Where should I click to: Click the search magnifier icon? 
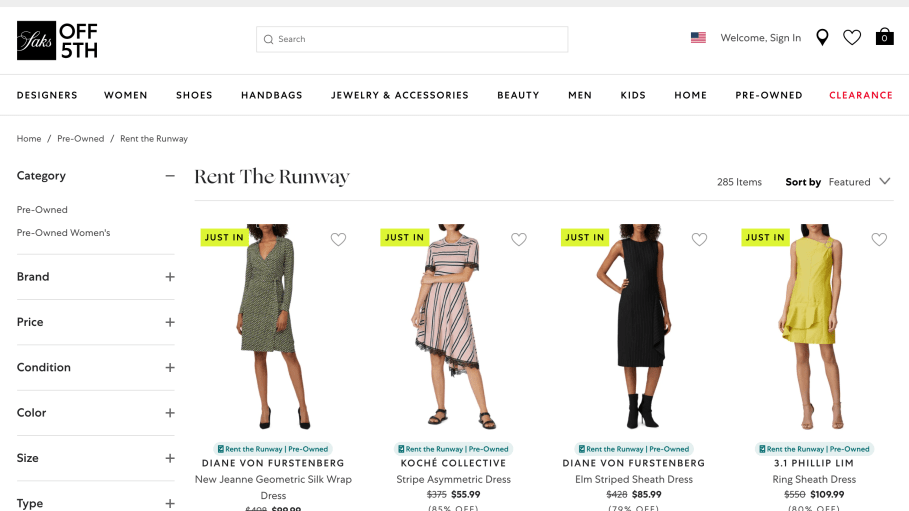click(268, 39)
